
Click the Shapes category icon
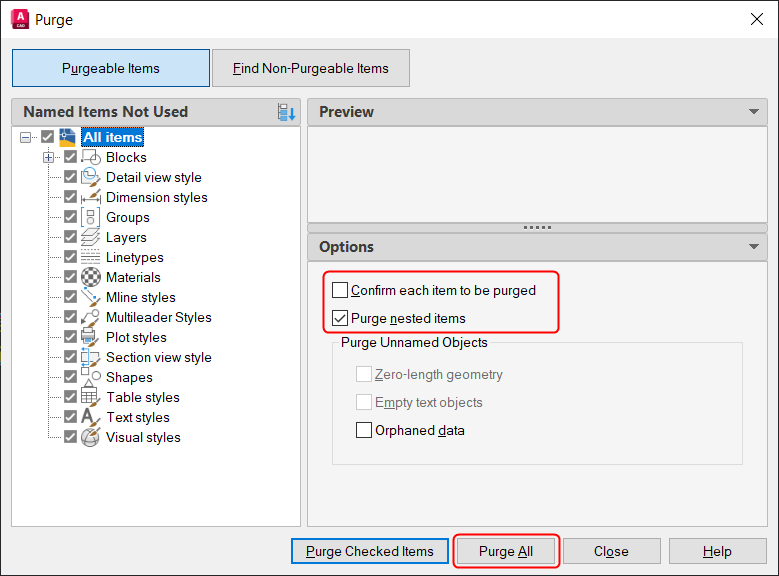90,377
